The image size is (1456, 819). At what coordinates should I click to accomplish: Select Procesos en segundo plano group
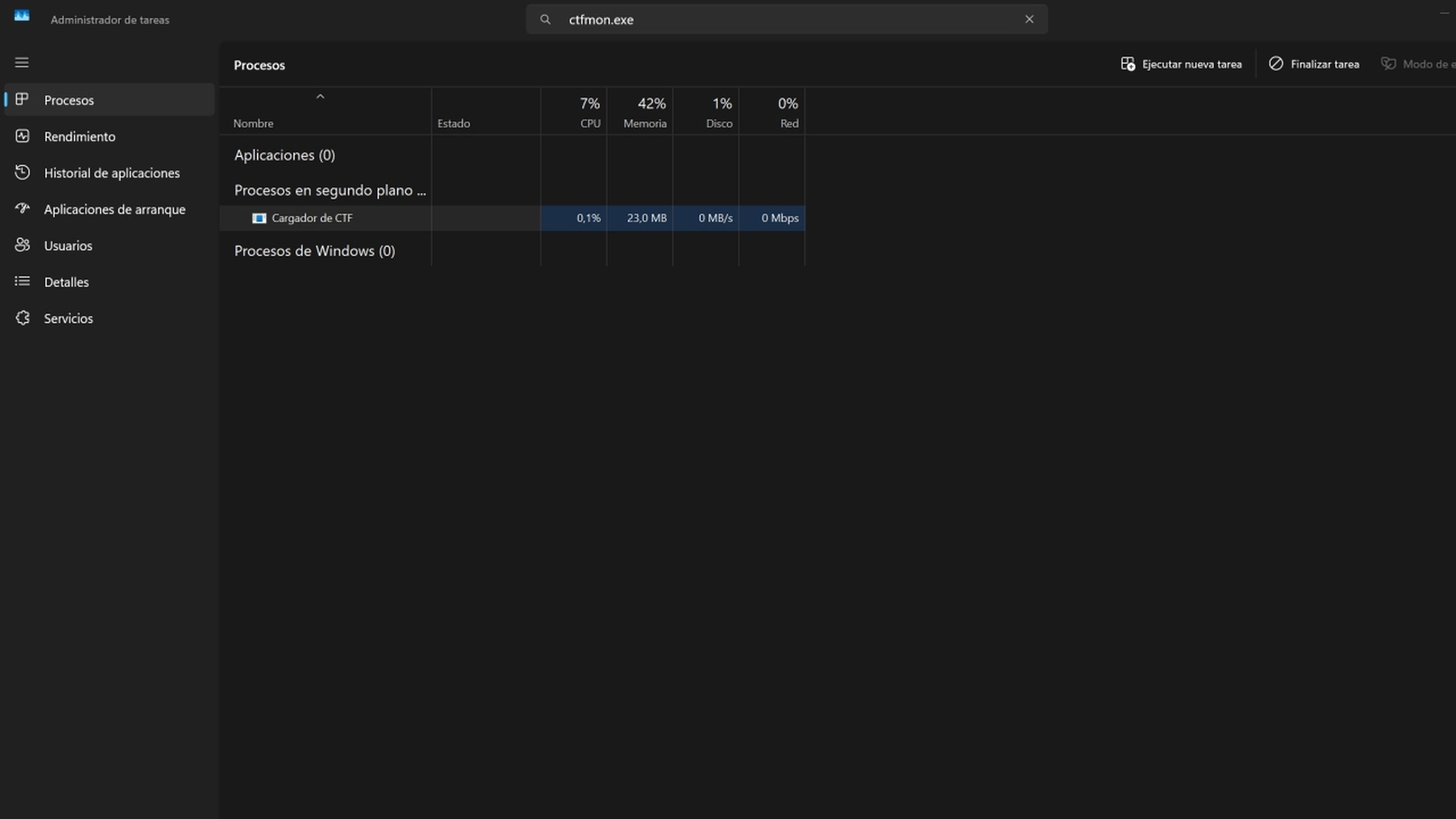[330, 190]
